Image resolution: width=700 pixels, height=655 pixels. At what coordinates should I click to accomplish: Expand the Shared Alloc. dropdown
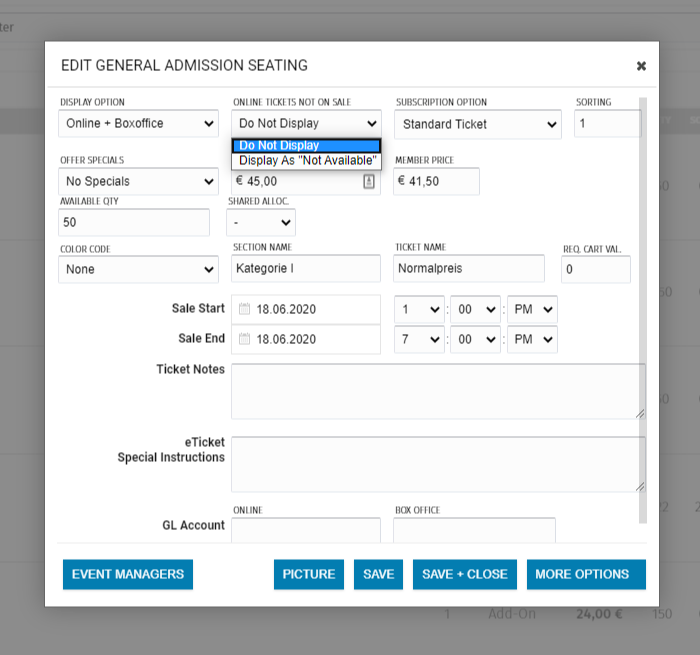(x=260, y=222)
